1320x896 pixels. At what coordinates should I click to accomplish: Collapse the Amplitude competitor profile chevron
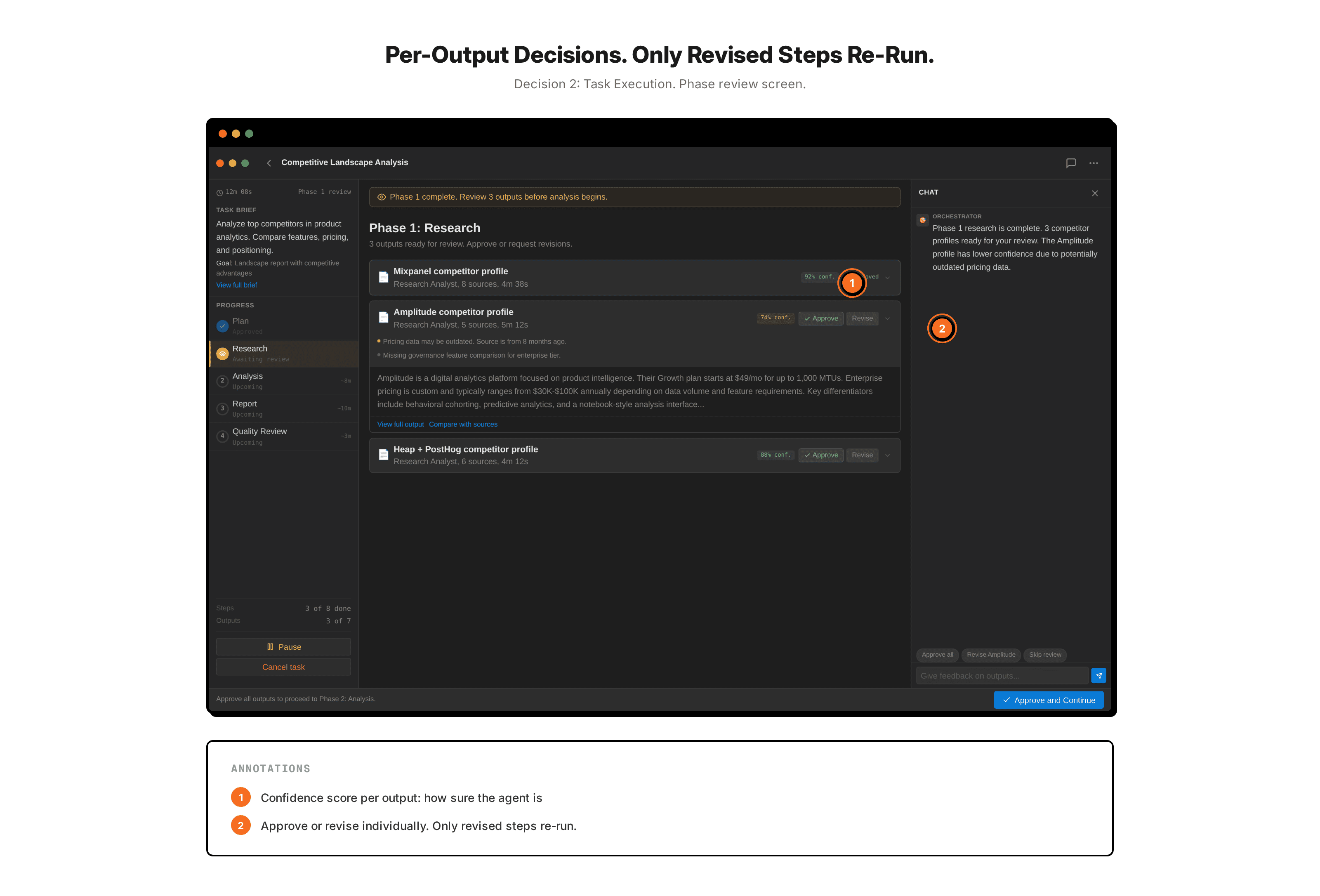(x=887, y=319)
